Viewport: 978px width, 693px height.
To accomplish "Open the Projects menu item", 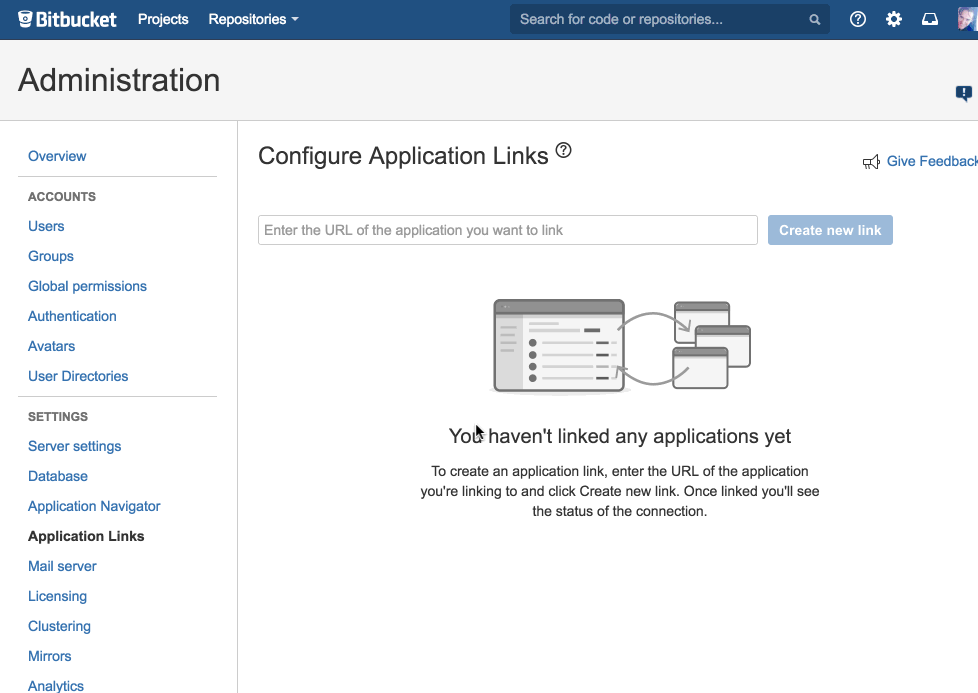I will (x=163, y=19).
